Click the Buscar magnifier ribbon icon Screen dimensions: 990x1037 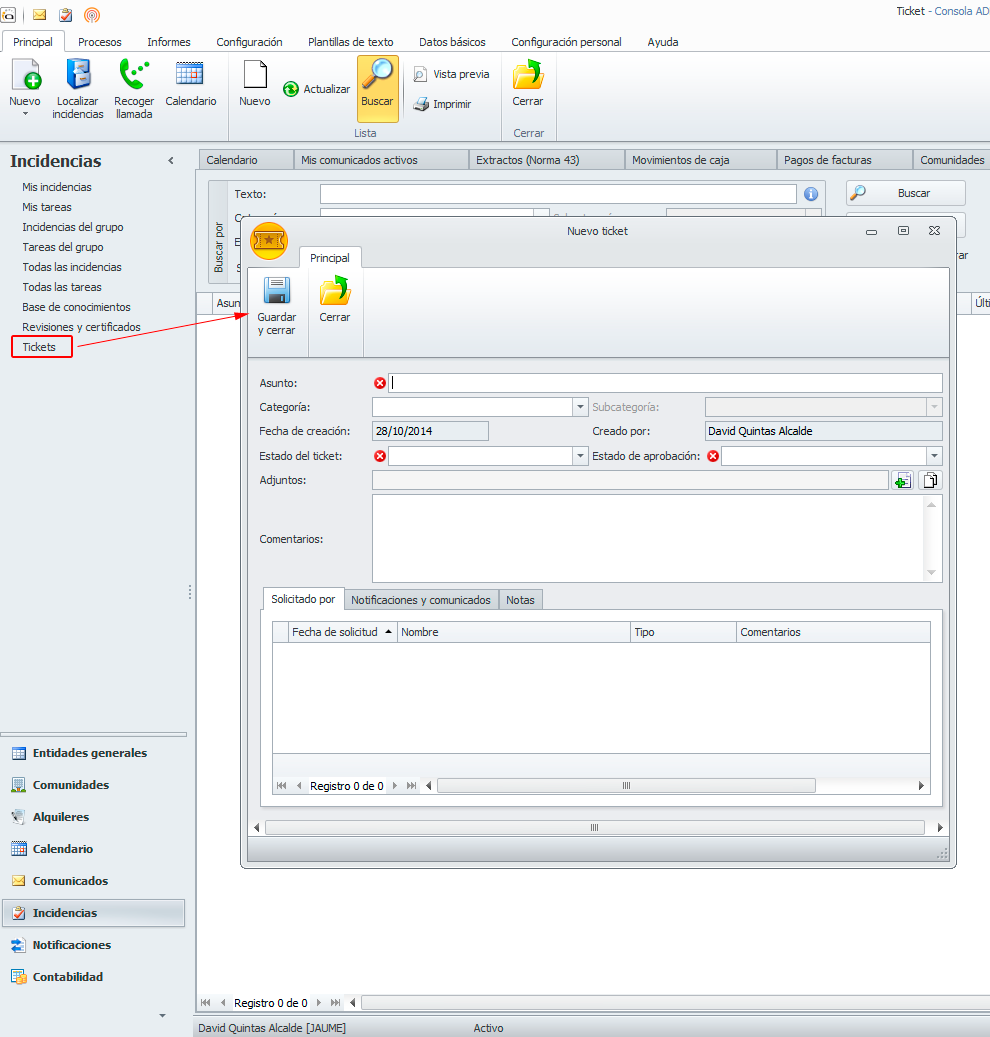point(378,75)
